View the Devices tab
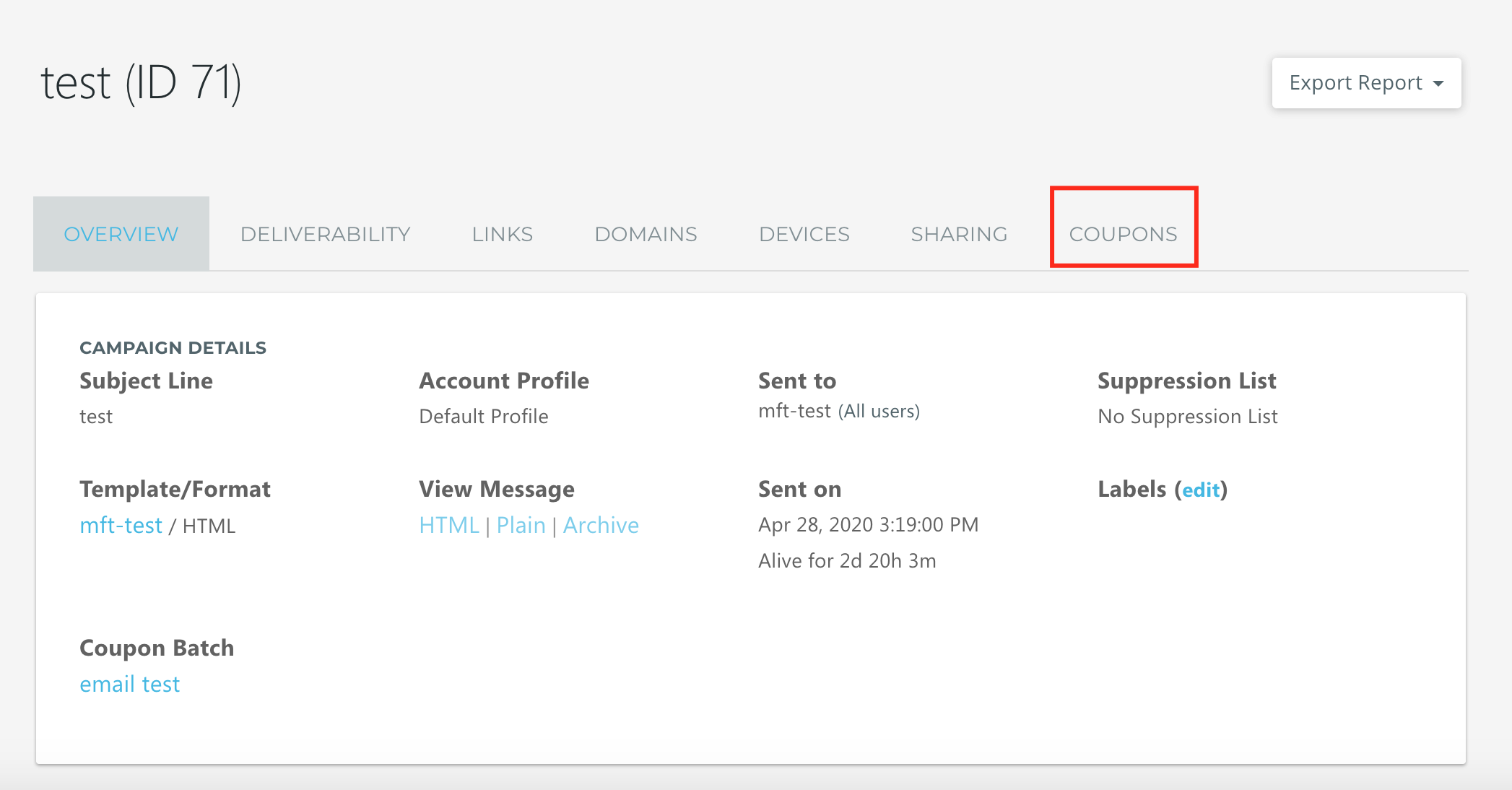Image resolution: width=1512 pixels, height=790 pixels. point(804,234)
